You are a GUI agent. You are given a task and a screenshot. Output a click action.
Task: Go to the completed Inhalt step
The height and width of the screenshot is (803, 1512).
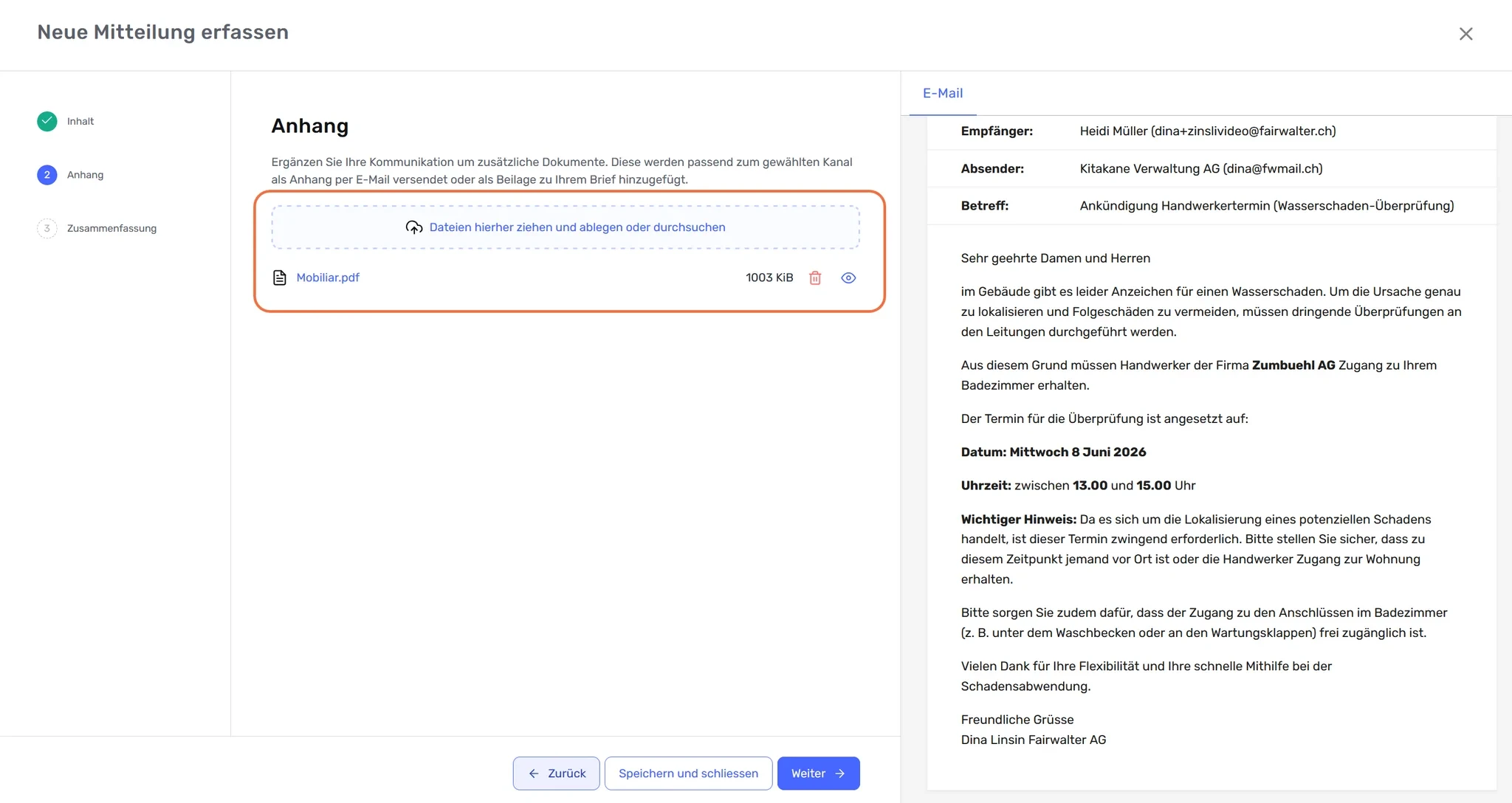click(x=47, y=121)
